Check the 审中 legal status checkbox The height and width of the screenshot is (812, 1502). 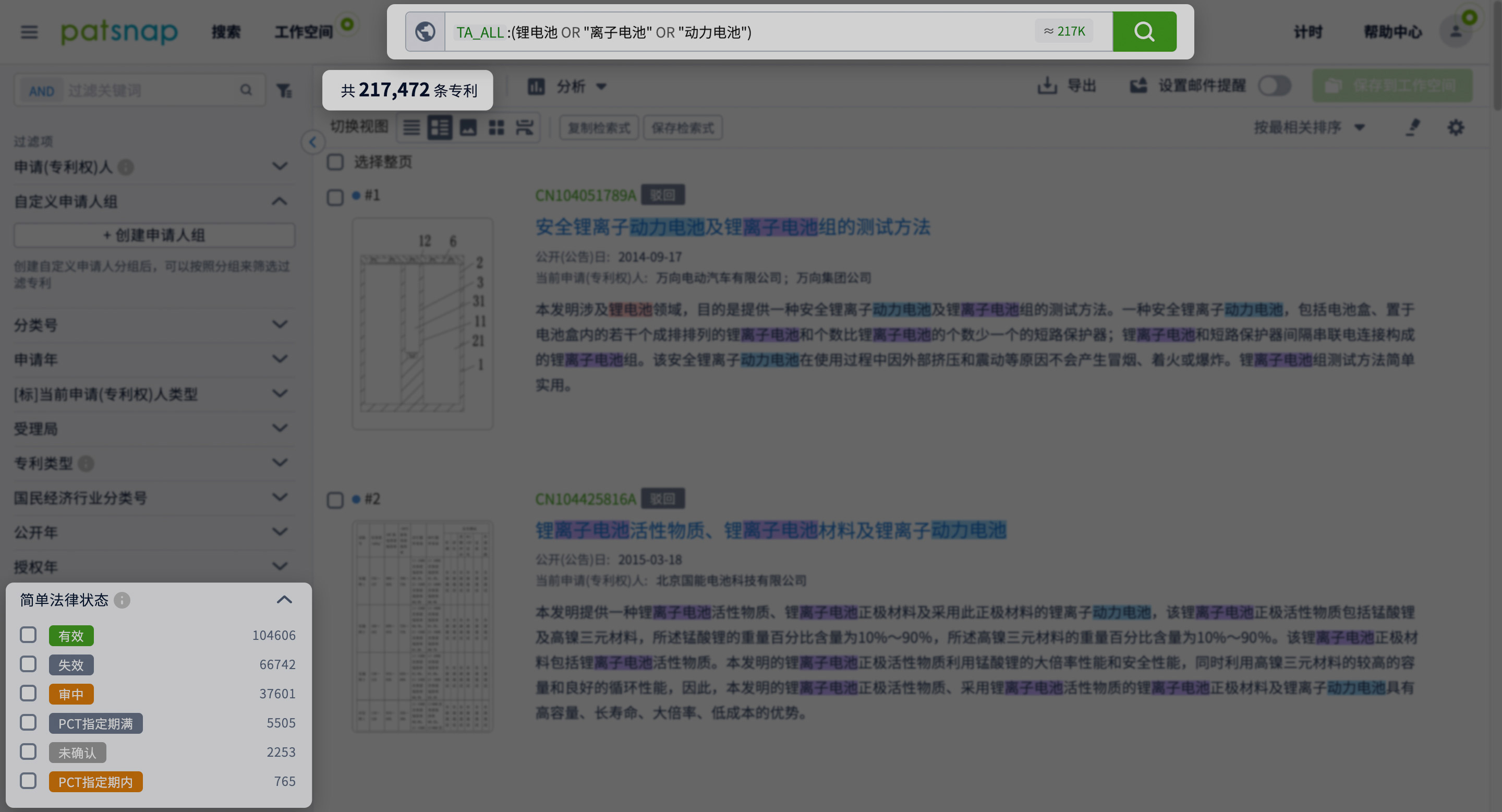pos(28,693)
